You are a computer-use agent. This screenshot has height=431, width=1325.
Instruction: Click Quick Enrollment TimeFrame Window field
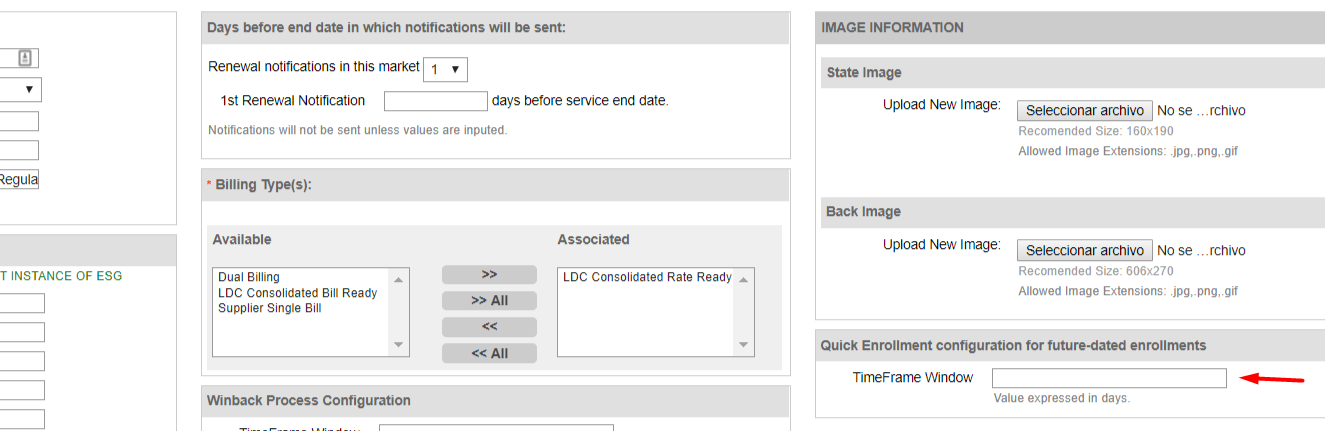point(1108,378)
